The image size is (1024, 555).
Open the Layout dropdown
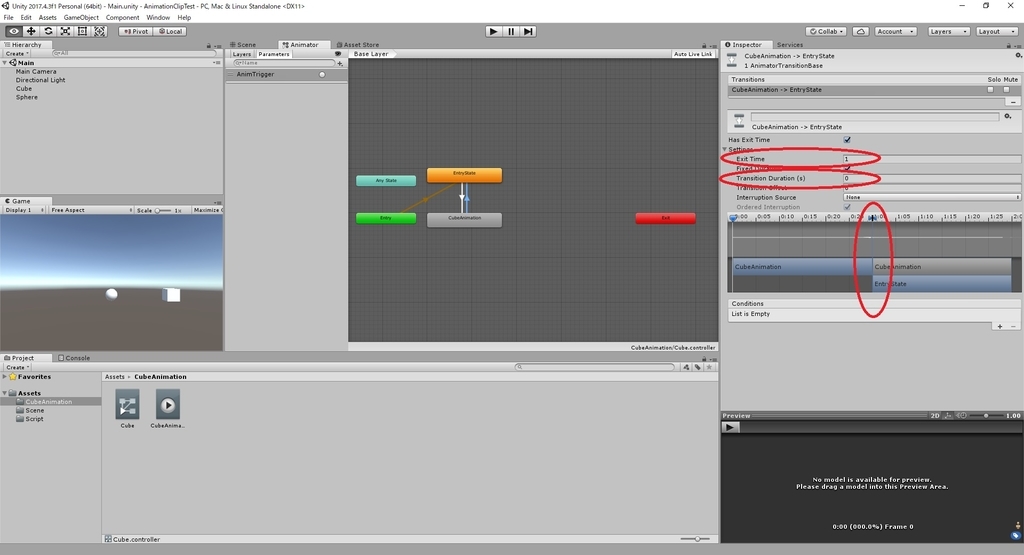pos(997,31)
